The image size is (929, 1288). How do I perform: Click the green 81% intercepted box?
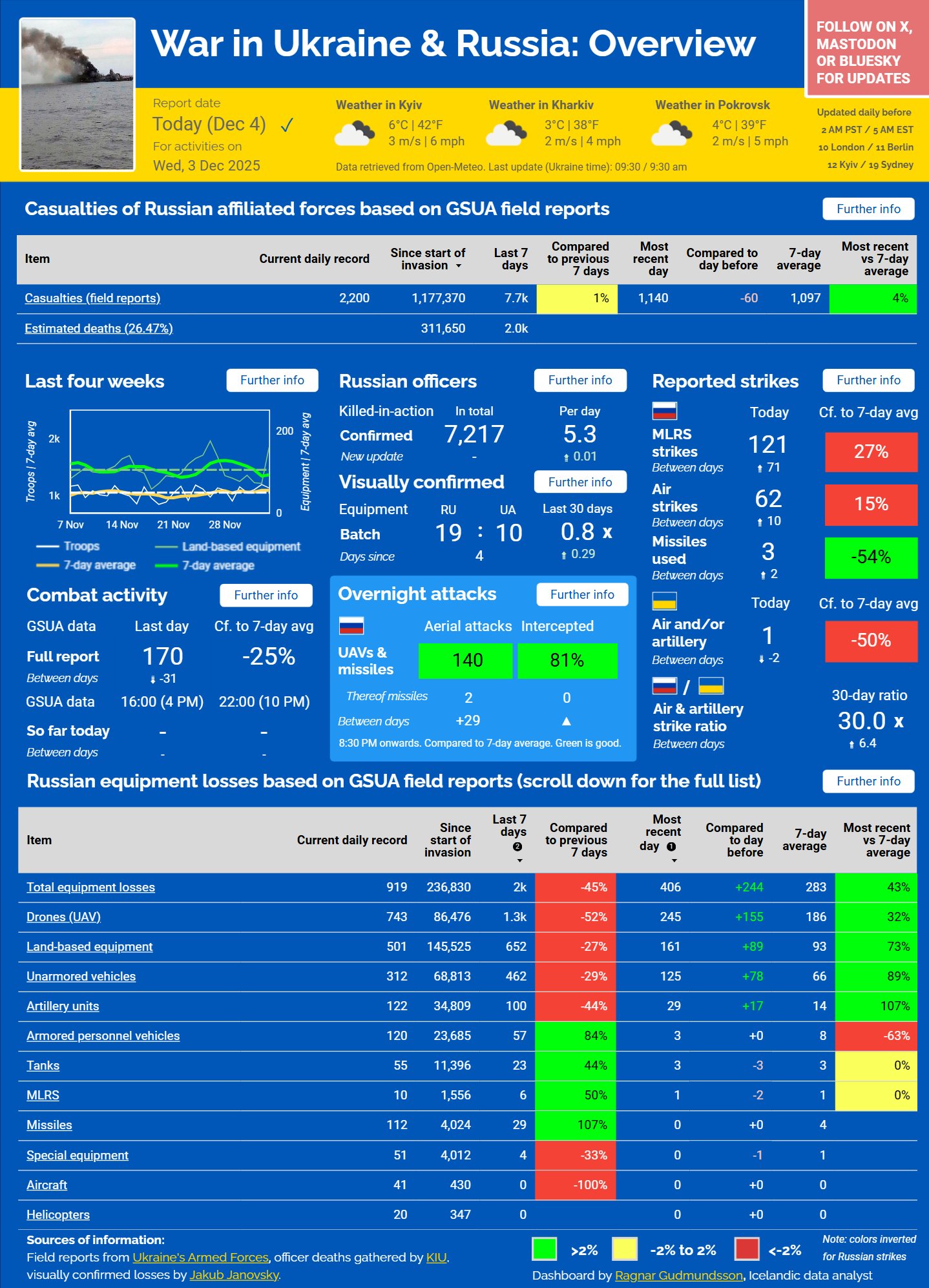tap(567, 660)
